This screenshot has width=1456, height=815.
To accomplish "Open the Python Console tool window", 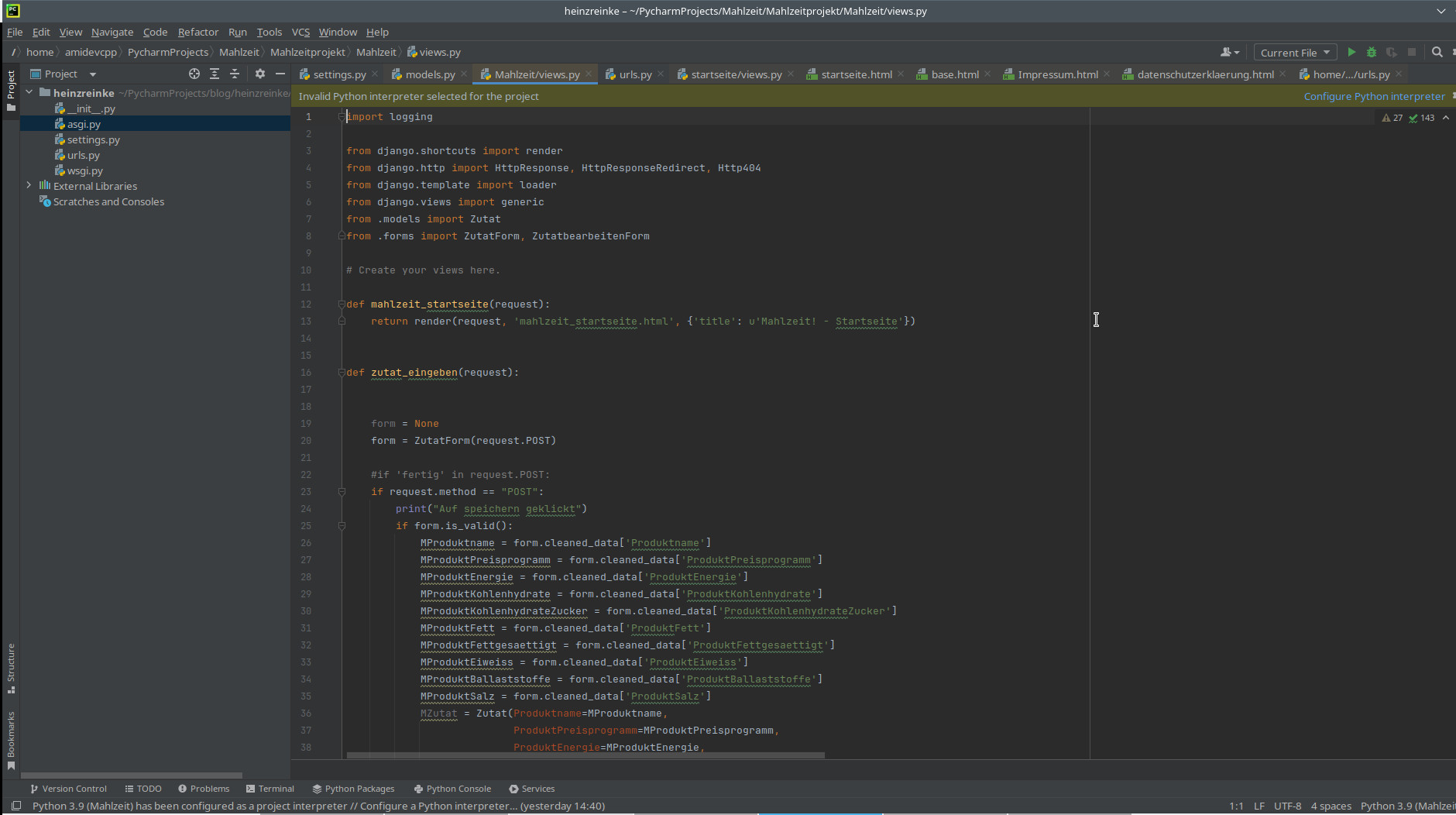I will point(452,789).
